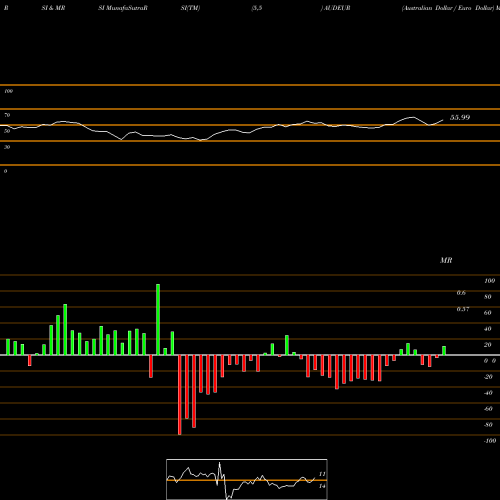
Task: Click the 0.6 value label near the MR axis
Action: (x=461, y=293)
